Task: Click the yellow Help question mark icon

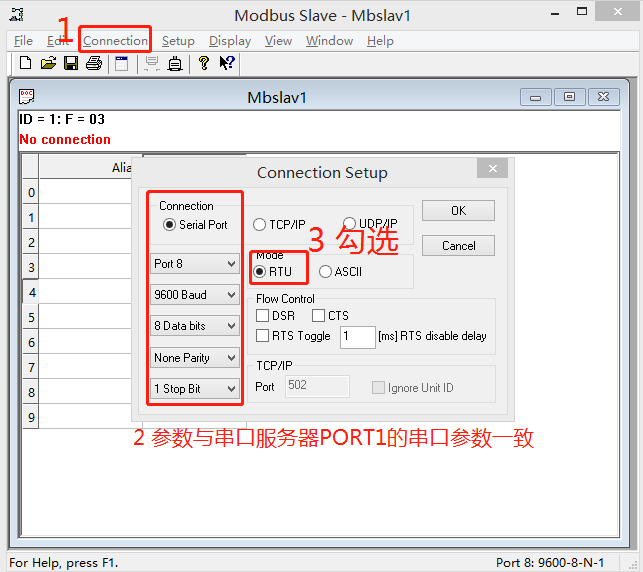Action: click(x=204, y=63)
